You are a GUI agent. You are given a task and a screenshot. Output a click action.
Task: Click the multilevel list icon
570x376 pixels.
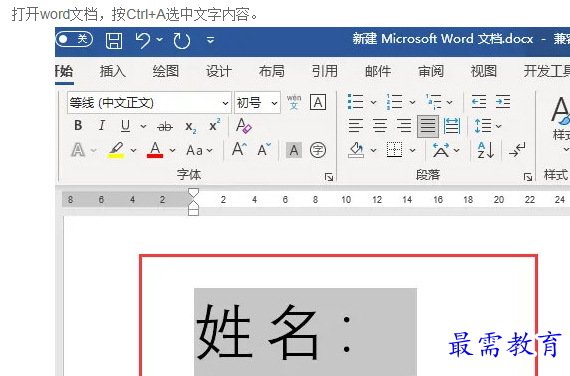[x=434, y=101]
